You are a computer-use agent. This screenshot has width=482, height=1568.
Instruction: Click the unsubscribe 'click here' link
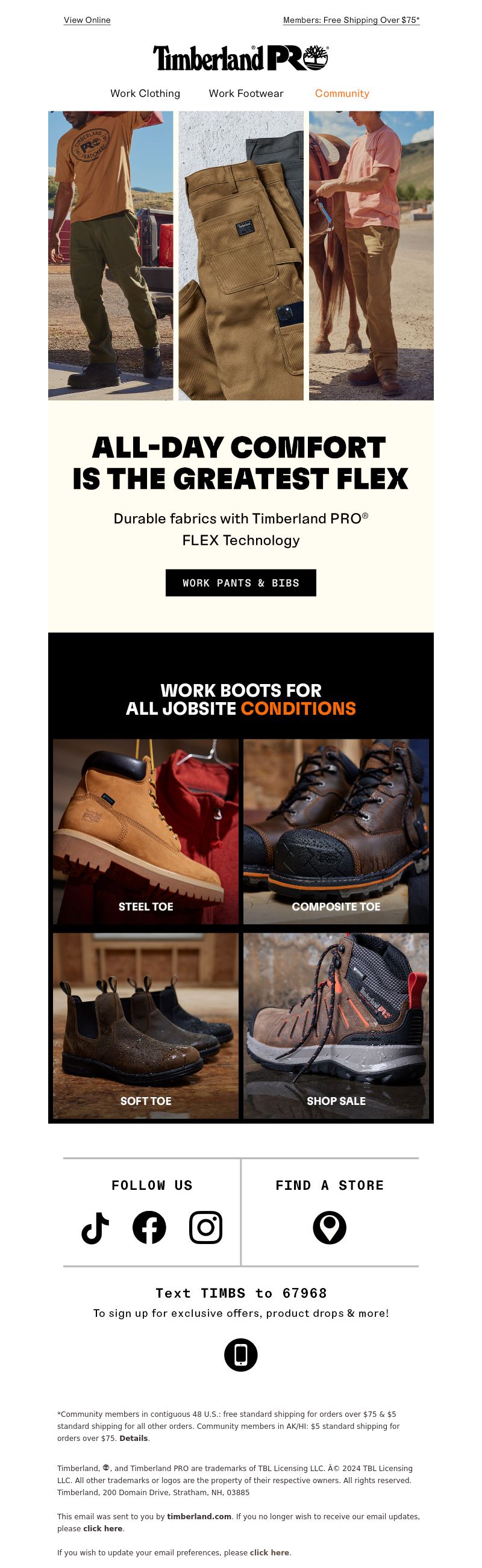pyautogui.click(x=103, y=1528)
